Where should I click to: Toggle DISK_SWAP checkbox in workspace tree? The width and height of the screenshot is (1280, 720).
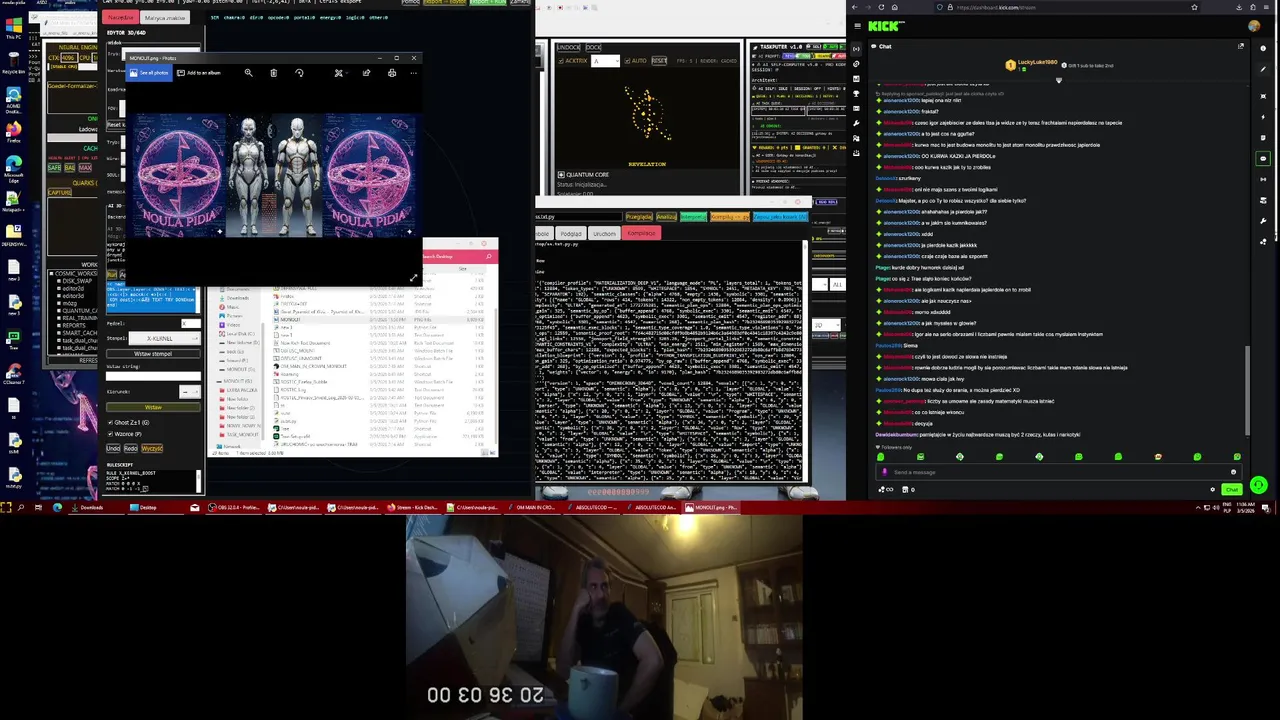pos(58,281)
